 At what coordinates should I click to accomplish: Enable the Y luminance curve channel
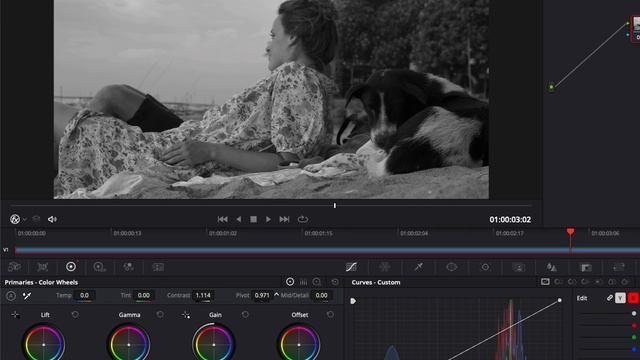620,298
